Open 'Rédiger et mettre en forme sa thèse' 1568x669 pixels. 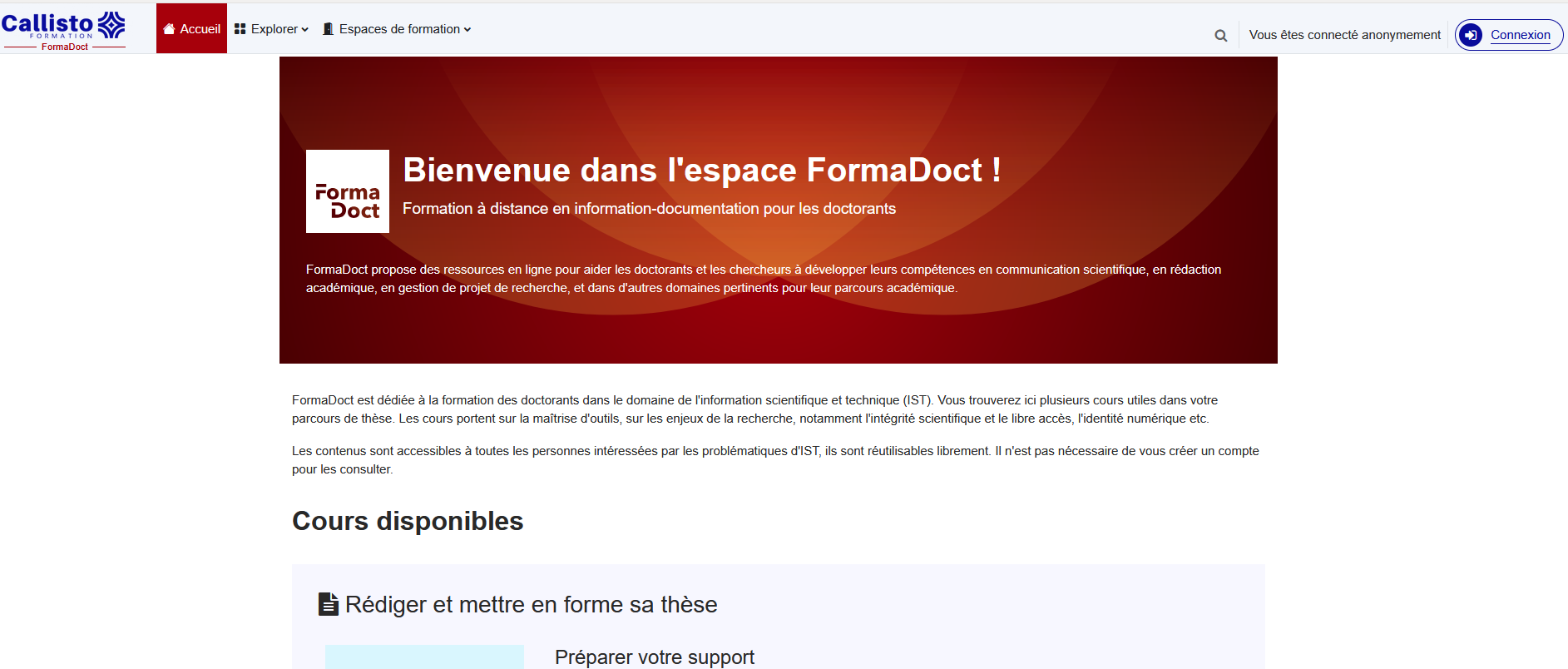tap(531, 604)
